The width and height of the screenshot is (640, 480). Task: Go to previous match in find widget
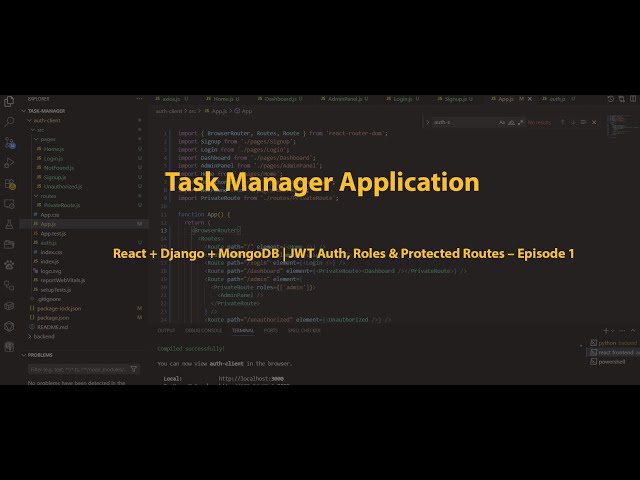click(562, 122)
